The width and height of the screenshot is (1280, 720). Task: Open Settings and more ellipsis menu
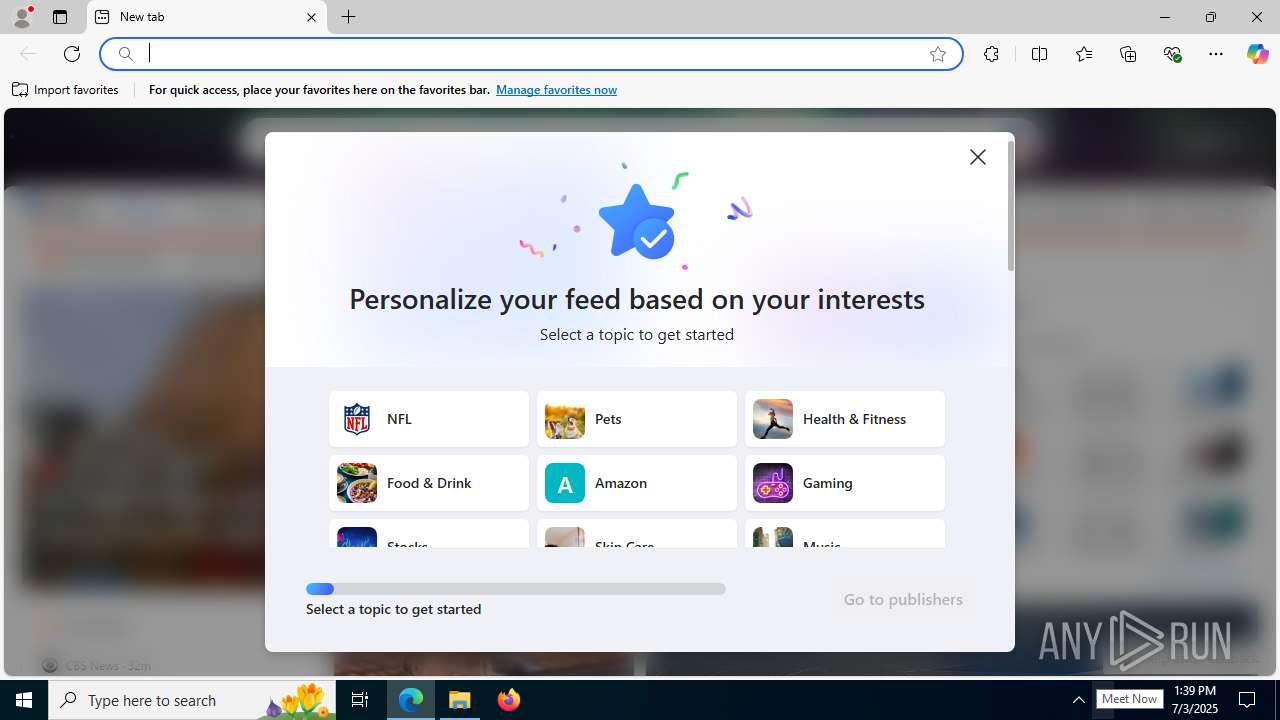point(1216,54)
